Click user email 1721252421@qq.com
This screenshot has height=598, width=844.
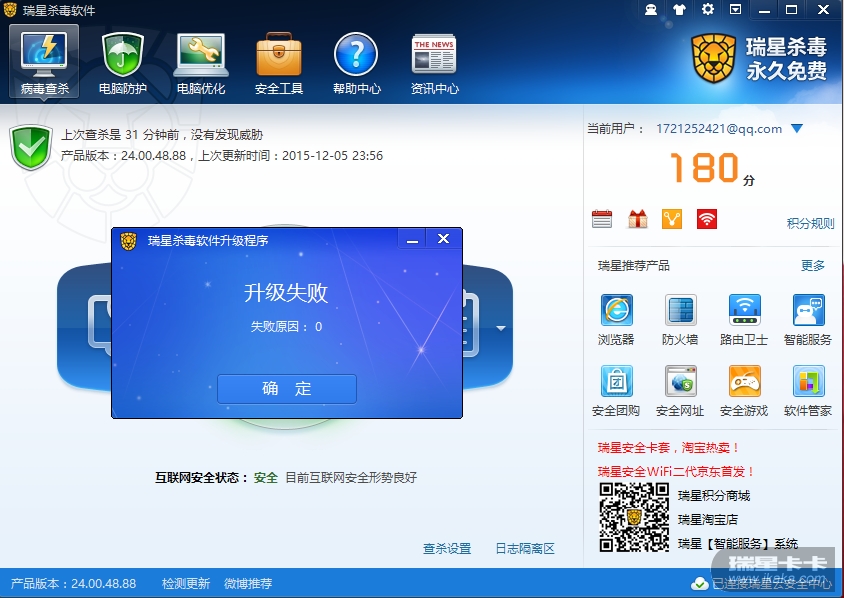[x=719, y=129]
